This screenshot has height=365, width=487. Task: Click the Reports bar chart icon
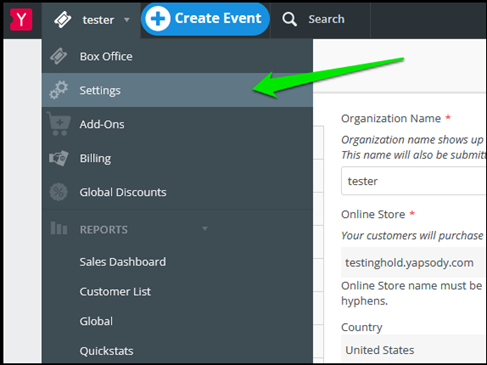[x=59, y=228]
